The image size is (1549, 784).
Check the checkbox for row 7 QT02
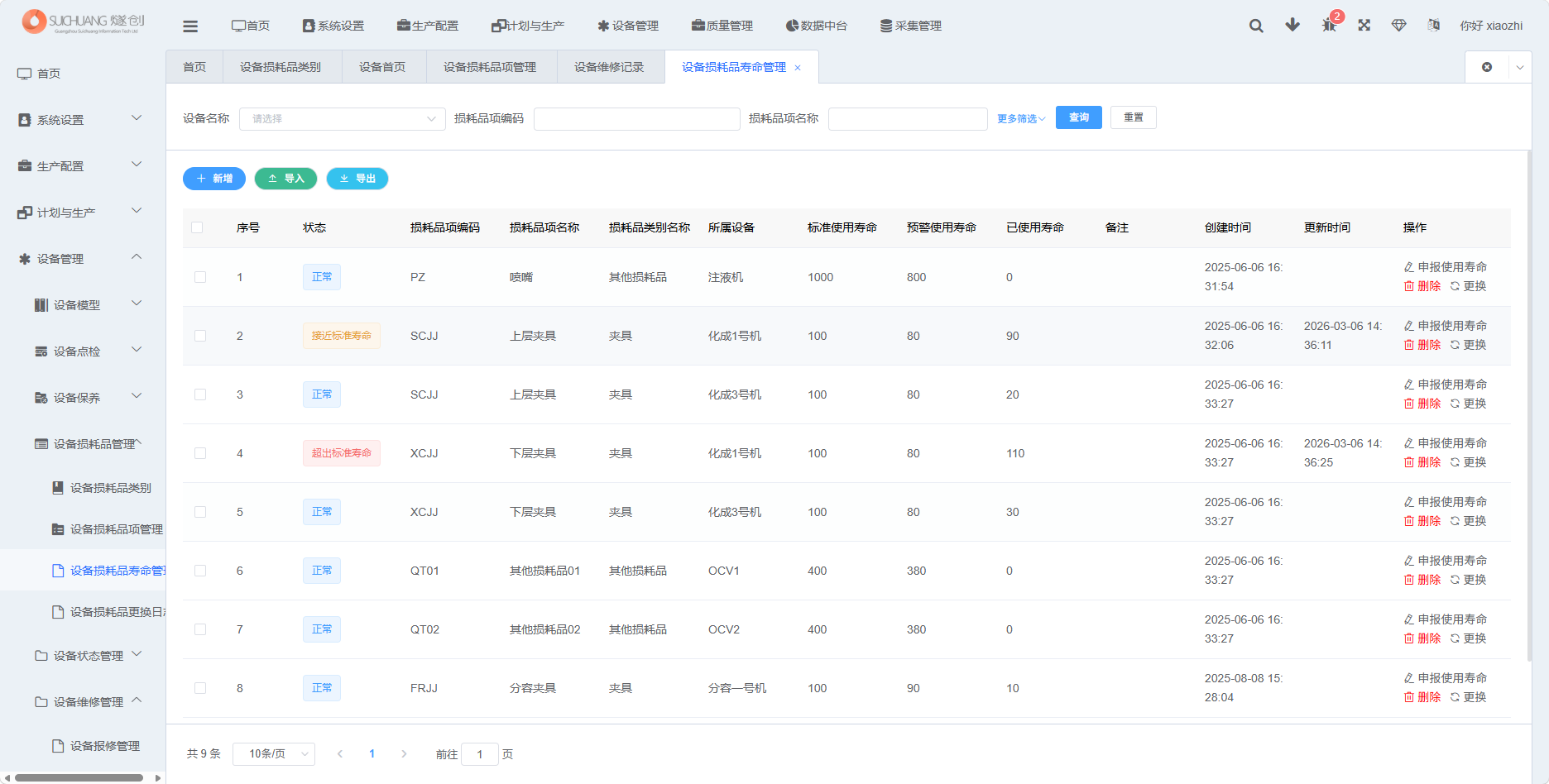200,629
